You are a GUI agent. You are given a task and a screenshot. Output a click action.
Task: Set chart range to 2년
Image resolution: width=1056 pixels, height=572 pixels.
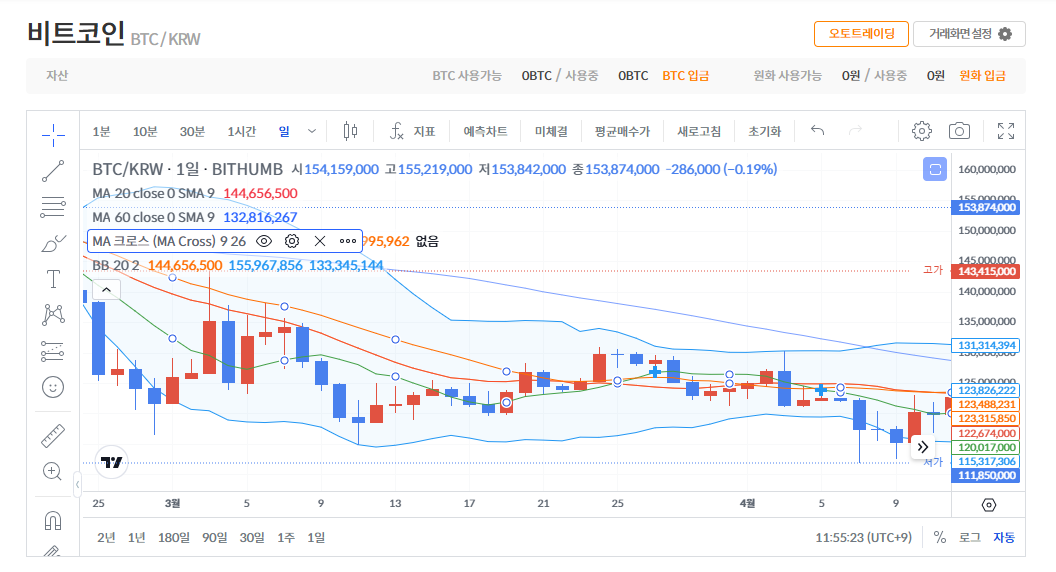[x=106, y=537]
